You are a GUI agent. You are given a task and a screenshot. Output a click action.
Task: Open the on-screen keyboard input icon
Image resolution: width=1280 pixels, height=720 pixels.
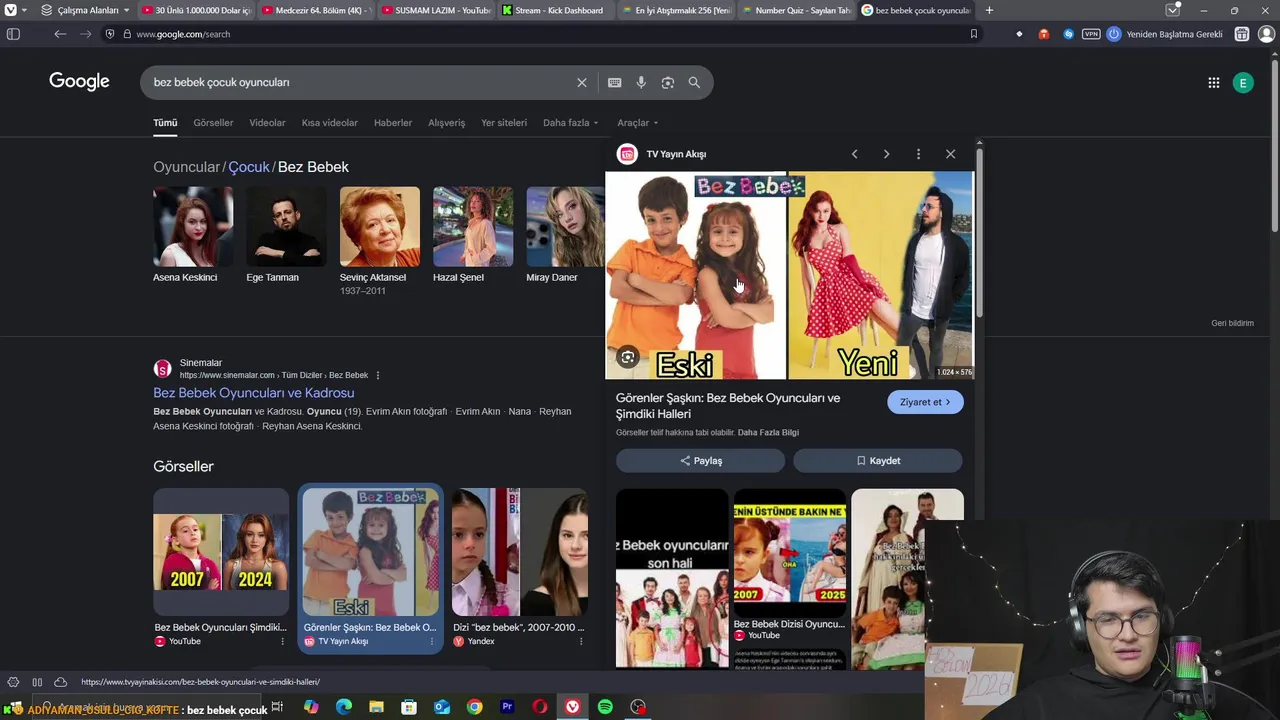(614, 83)
